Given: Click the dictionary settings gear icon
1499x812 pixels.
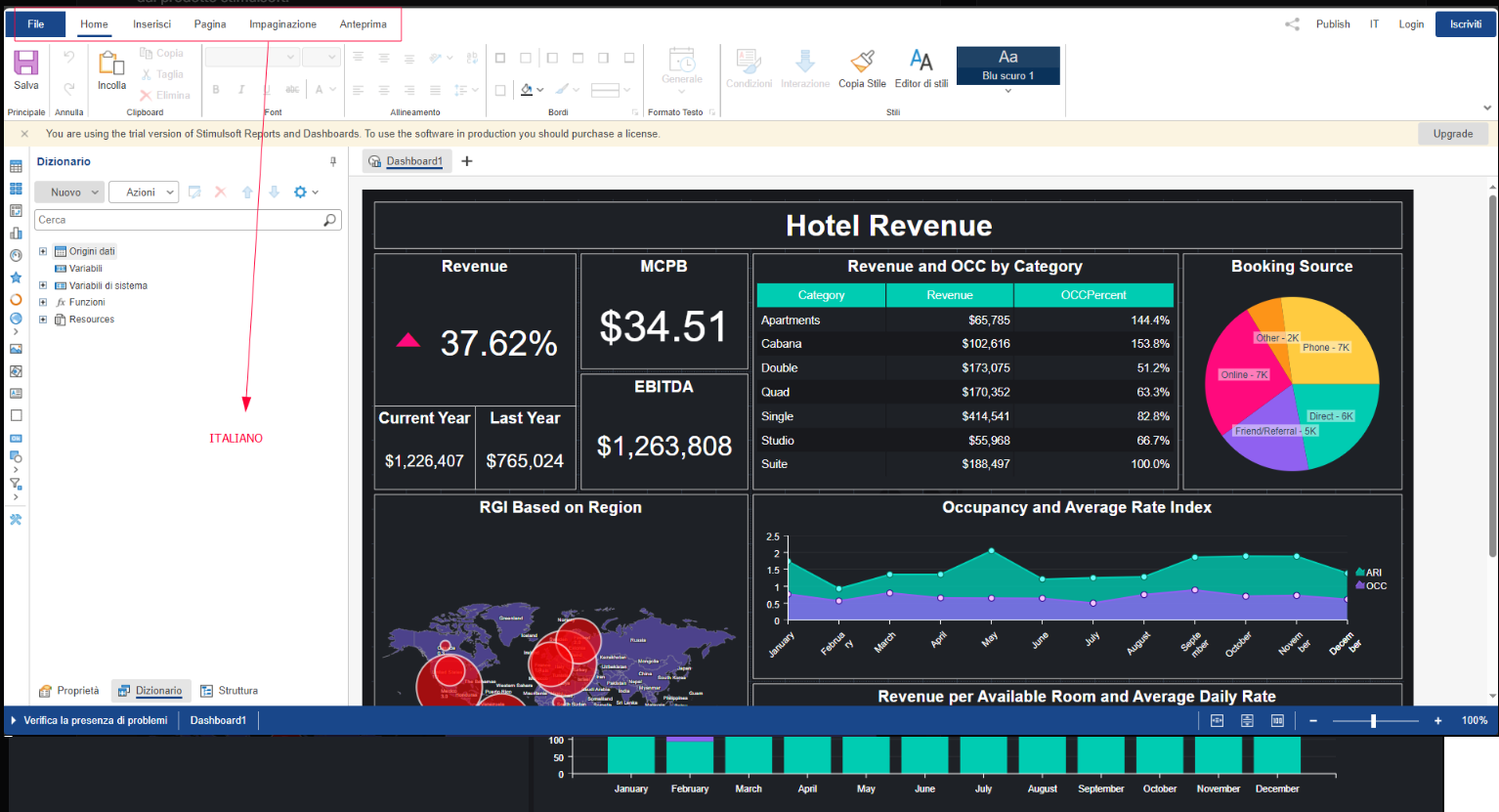Looking at the screenshot, I should tap(300, 192).
